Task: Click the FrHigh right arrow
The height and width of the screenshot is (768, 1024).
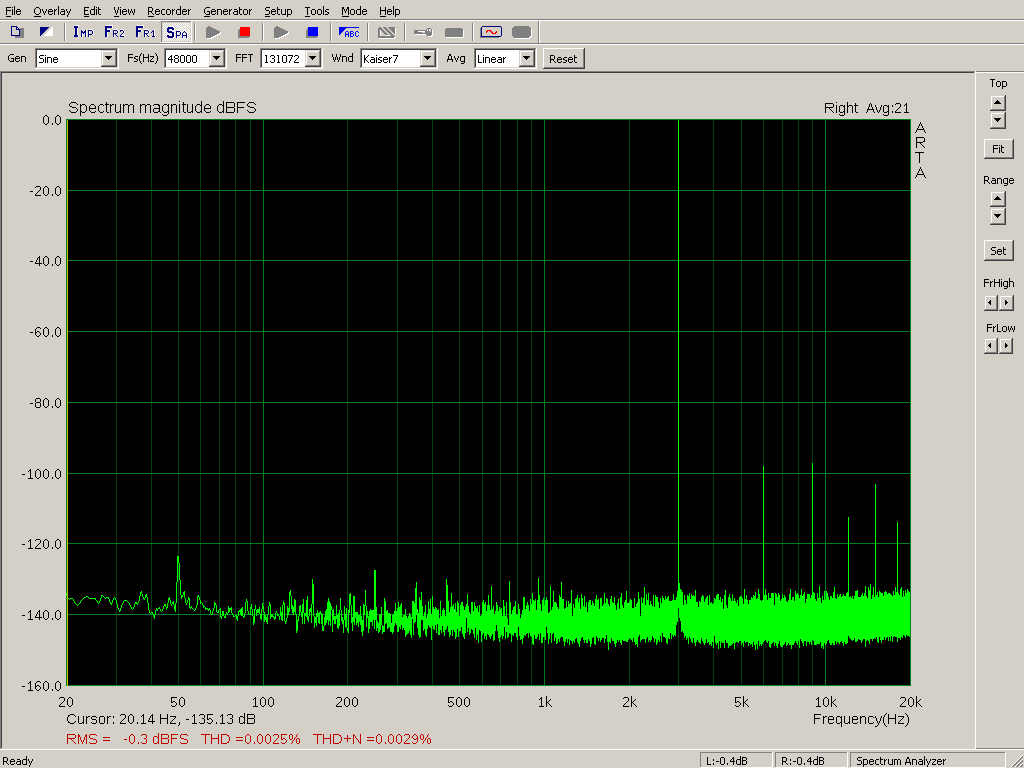Action: (x=1006, y=302)
